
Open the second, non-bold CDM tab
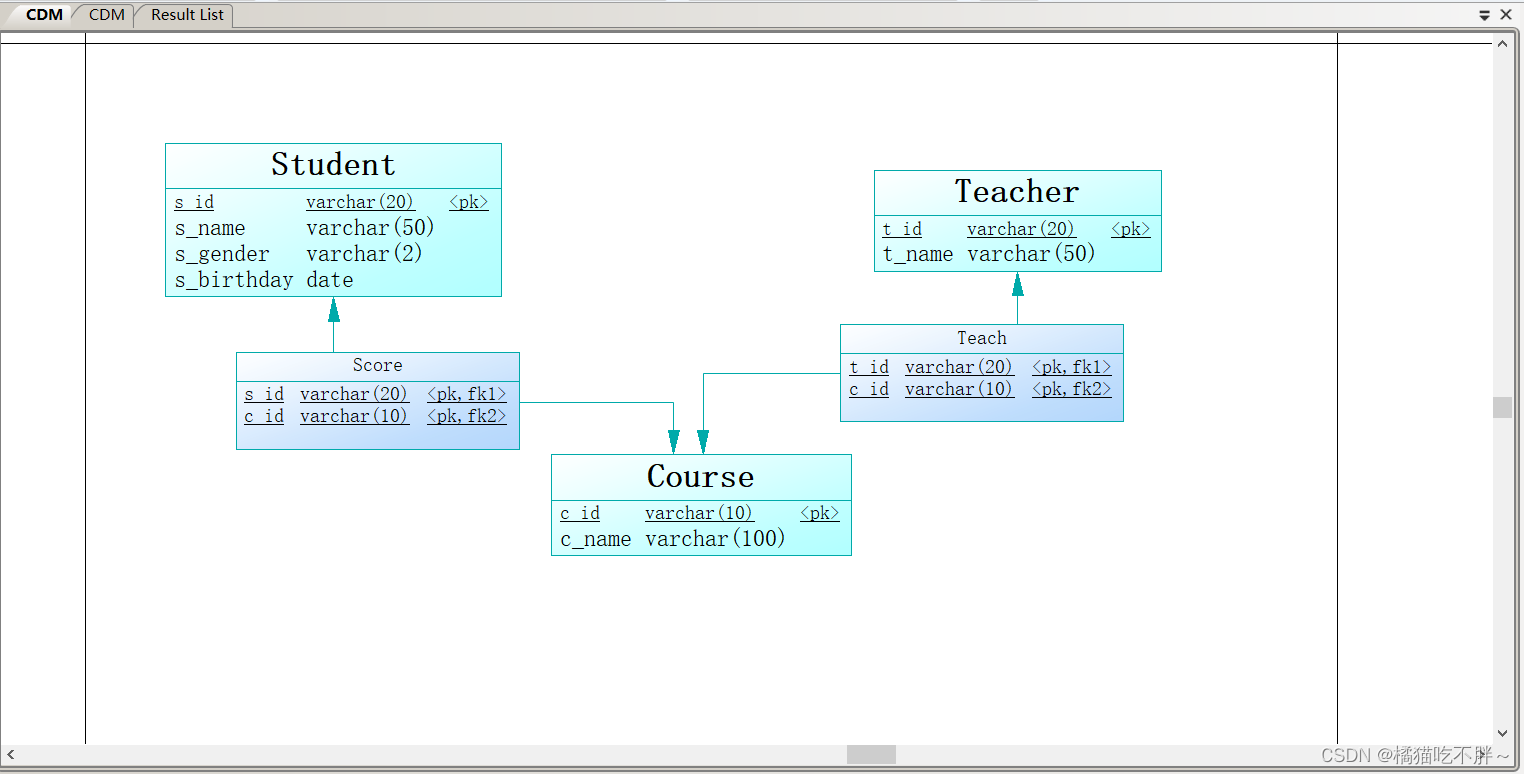[107, 15]
